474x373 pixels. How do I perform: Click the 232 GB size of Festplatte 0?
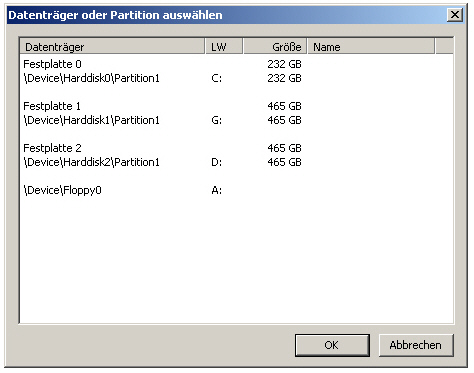point(284,64)
